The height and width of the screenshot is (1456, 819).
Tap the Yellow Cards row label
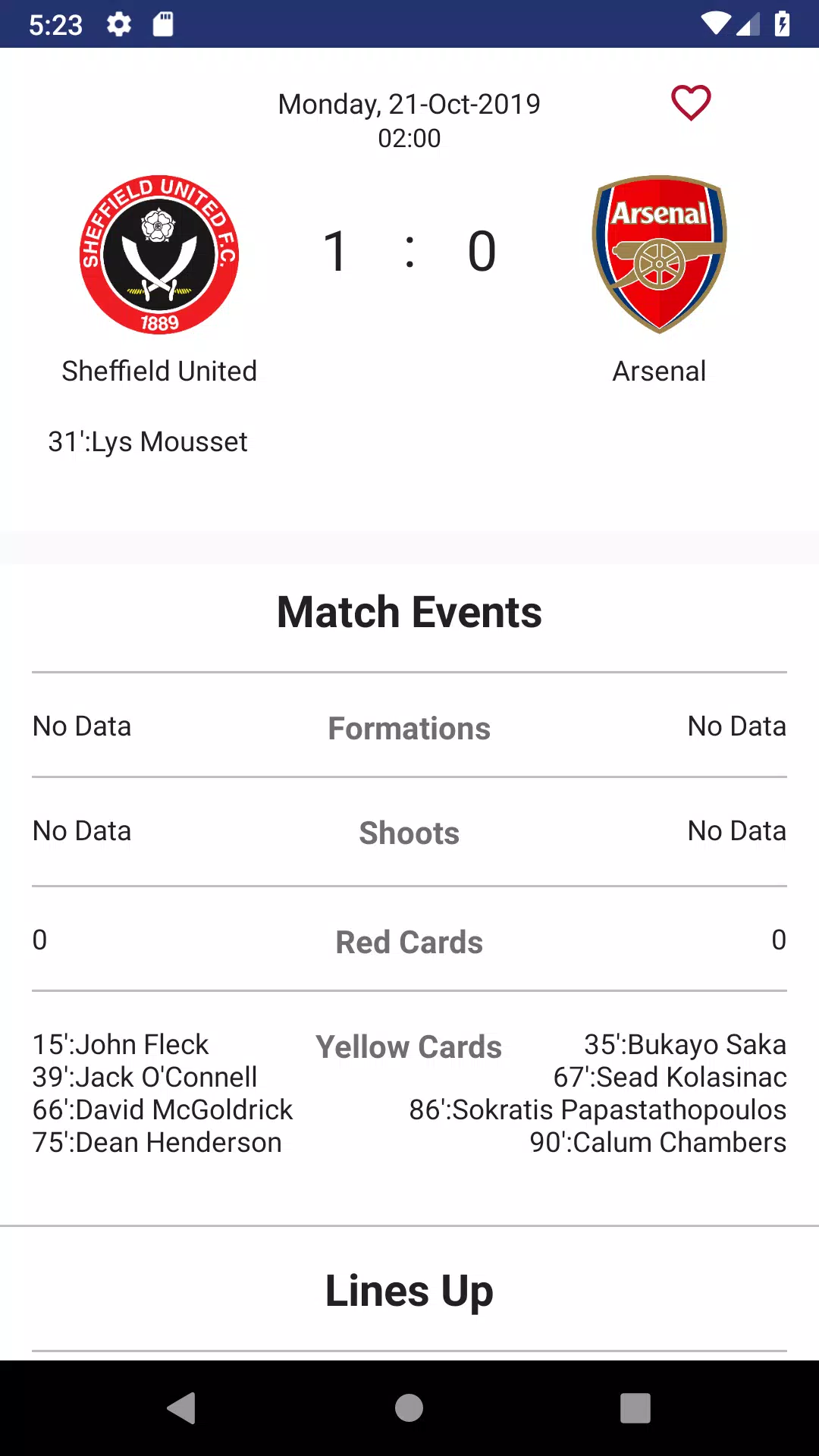409,1047
